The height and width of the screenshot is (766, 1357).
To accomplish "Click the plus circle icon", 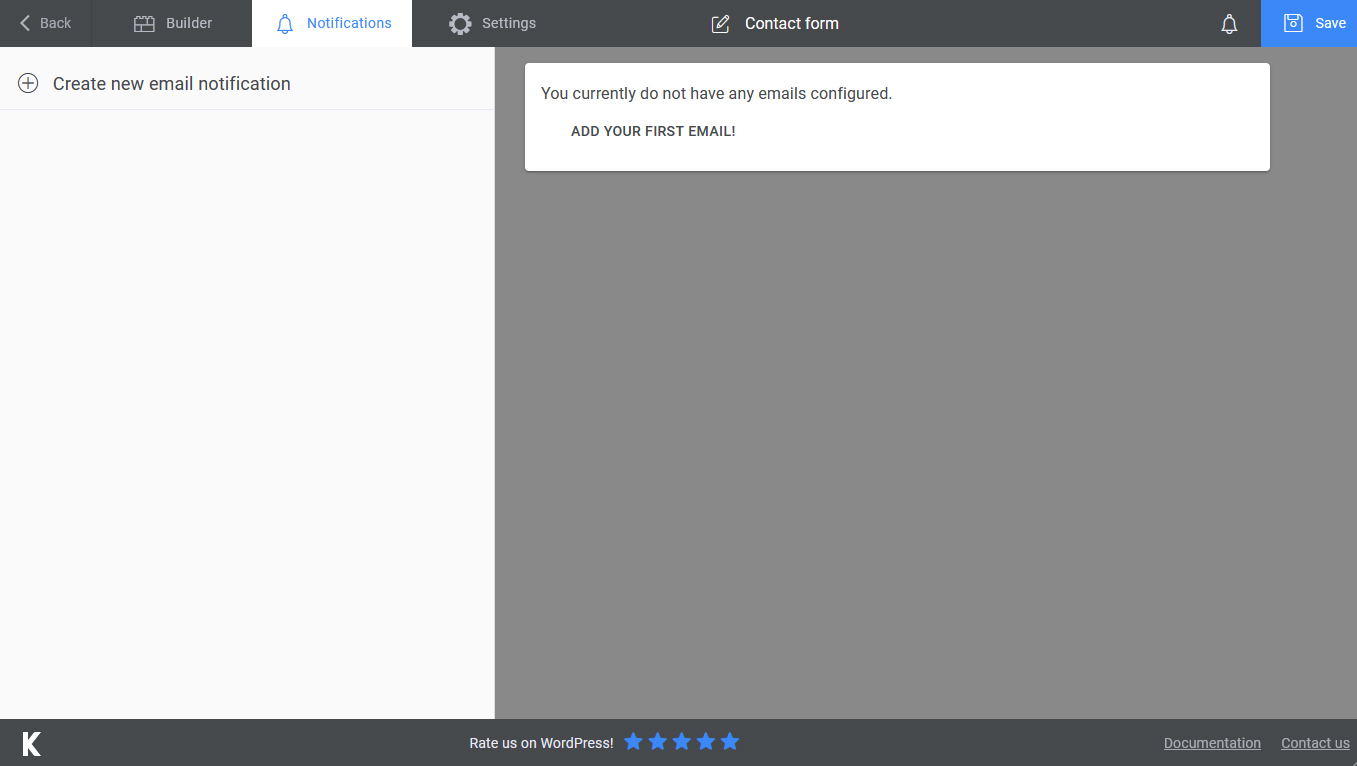I will [x=28, y=84].
